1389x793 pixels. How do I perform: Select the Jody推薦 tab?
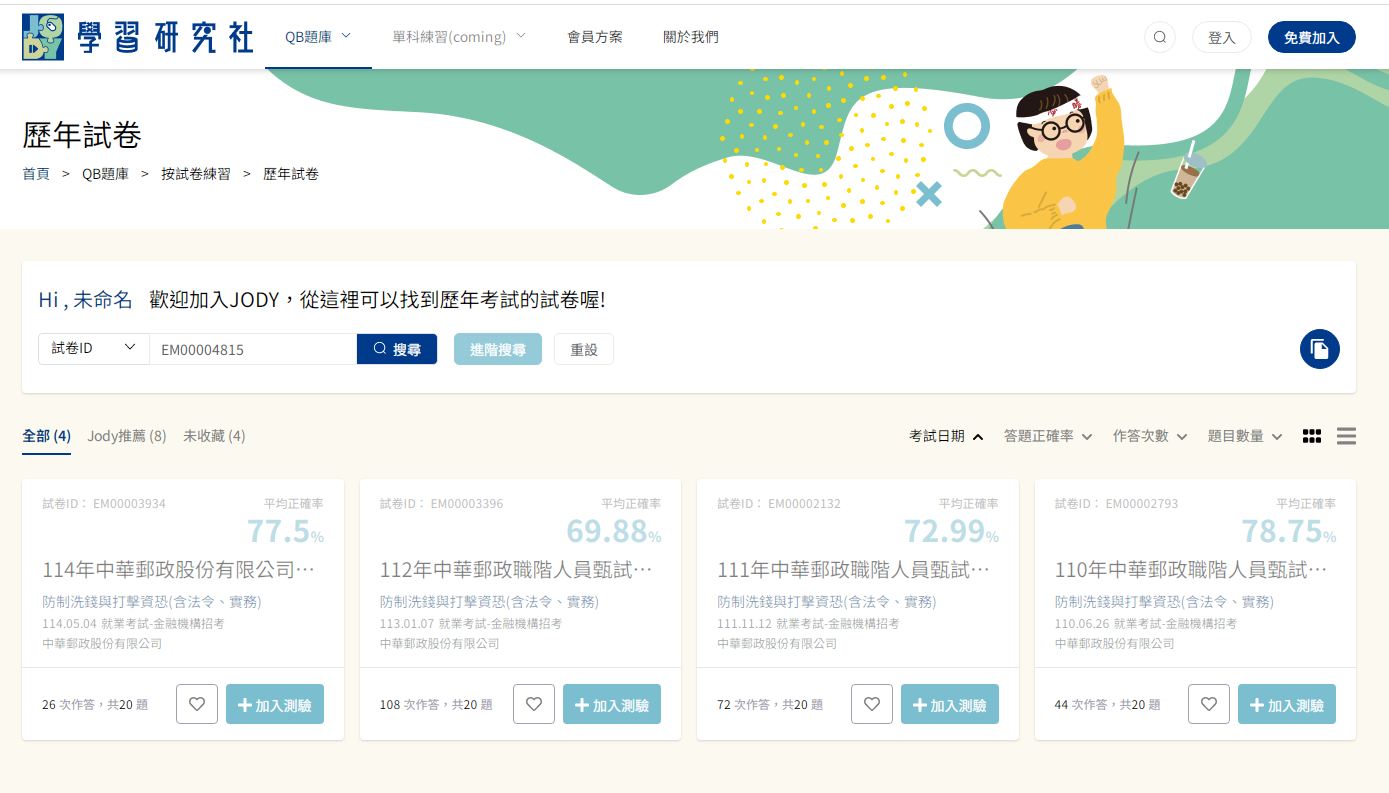pyautogui.click(x=126, y=436)
